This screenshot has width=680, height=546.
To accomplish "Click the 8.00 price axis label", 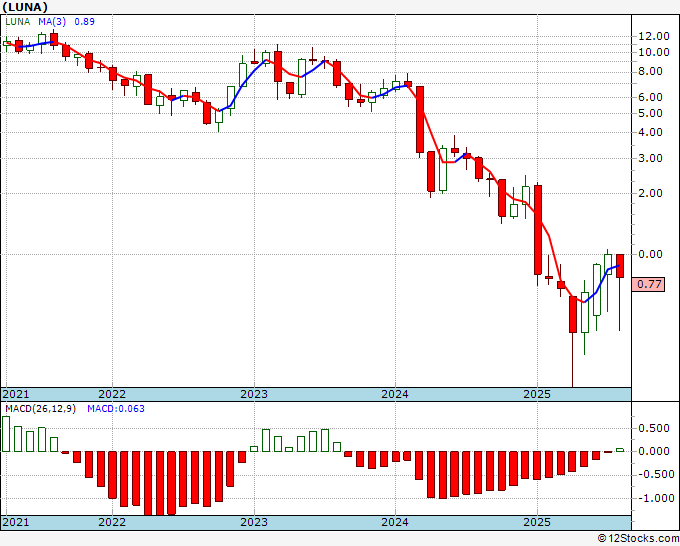I will pyautogui.click(x=650, y=72).
